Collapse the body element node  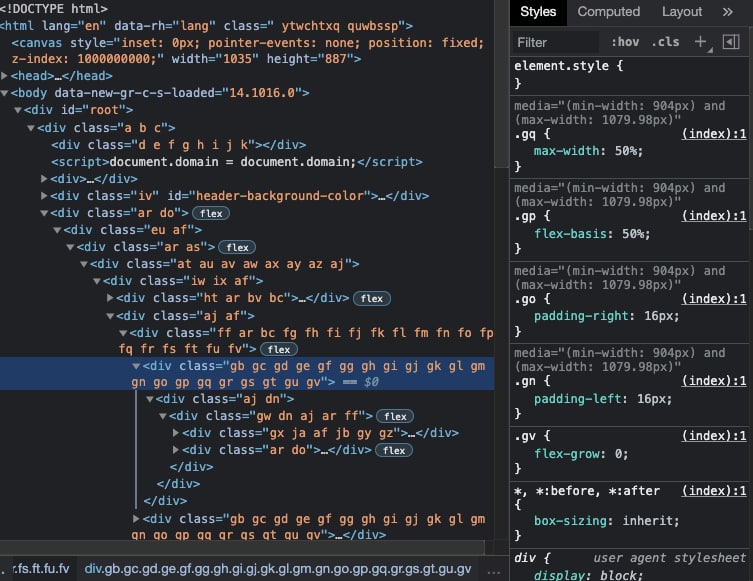click(x=4, y=93)
